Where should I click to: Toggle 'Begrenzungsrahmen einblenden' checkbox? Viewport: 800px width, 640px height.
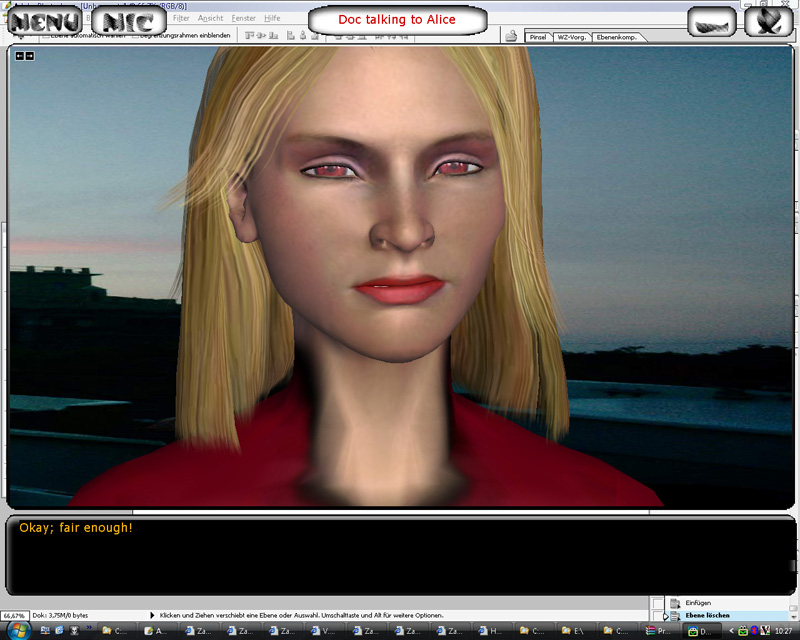[x=135, y=36]
